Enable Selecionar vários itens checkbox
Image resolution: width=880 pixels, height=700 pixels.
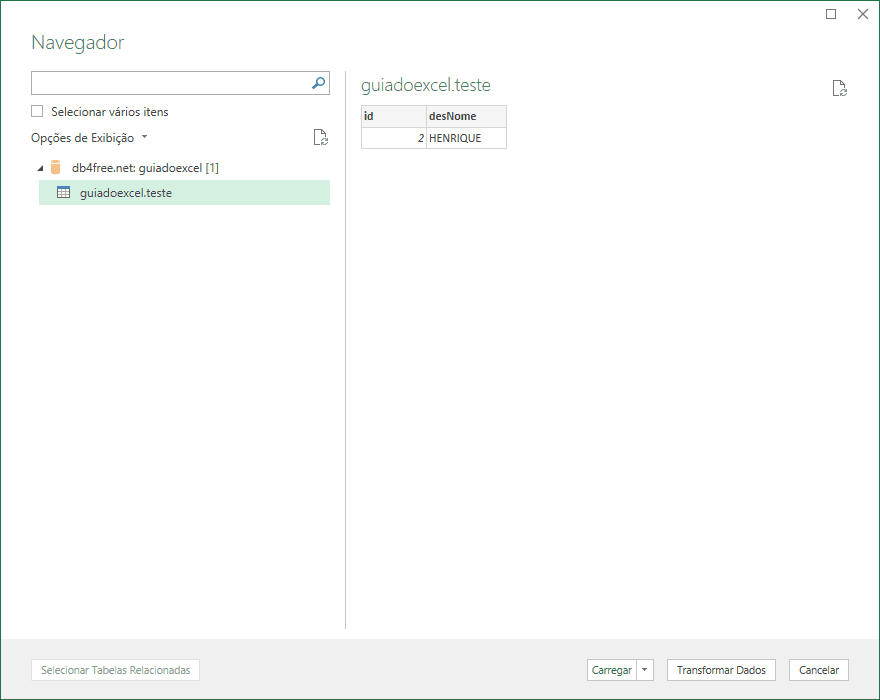coord(38,112)
